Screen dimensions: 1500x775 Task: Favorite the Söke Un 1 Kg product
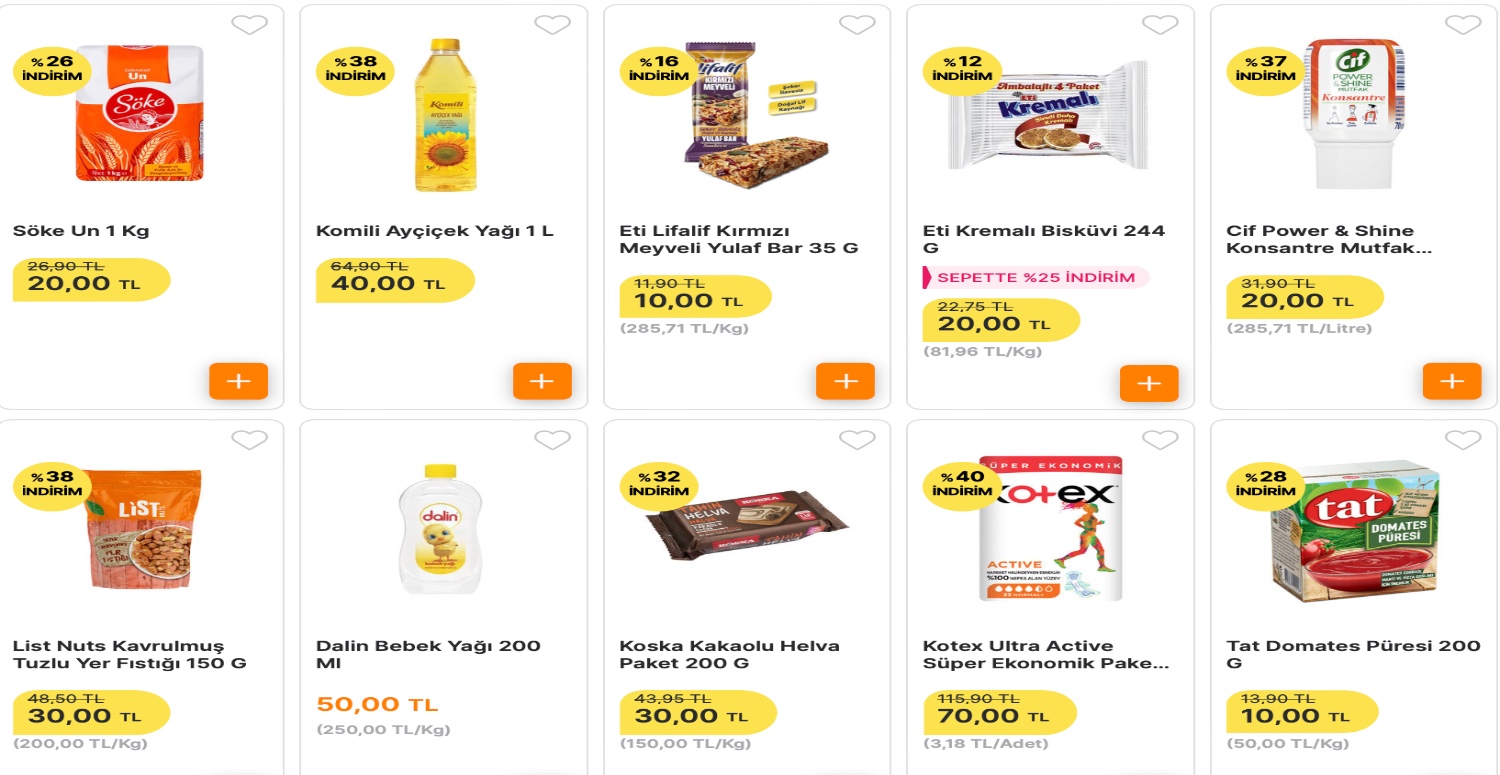click(249, 24)
